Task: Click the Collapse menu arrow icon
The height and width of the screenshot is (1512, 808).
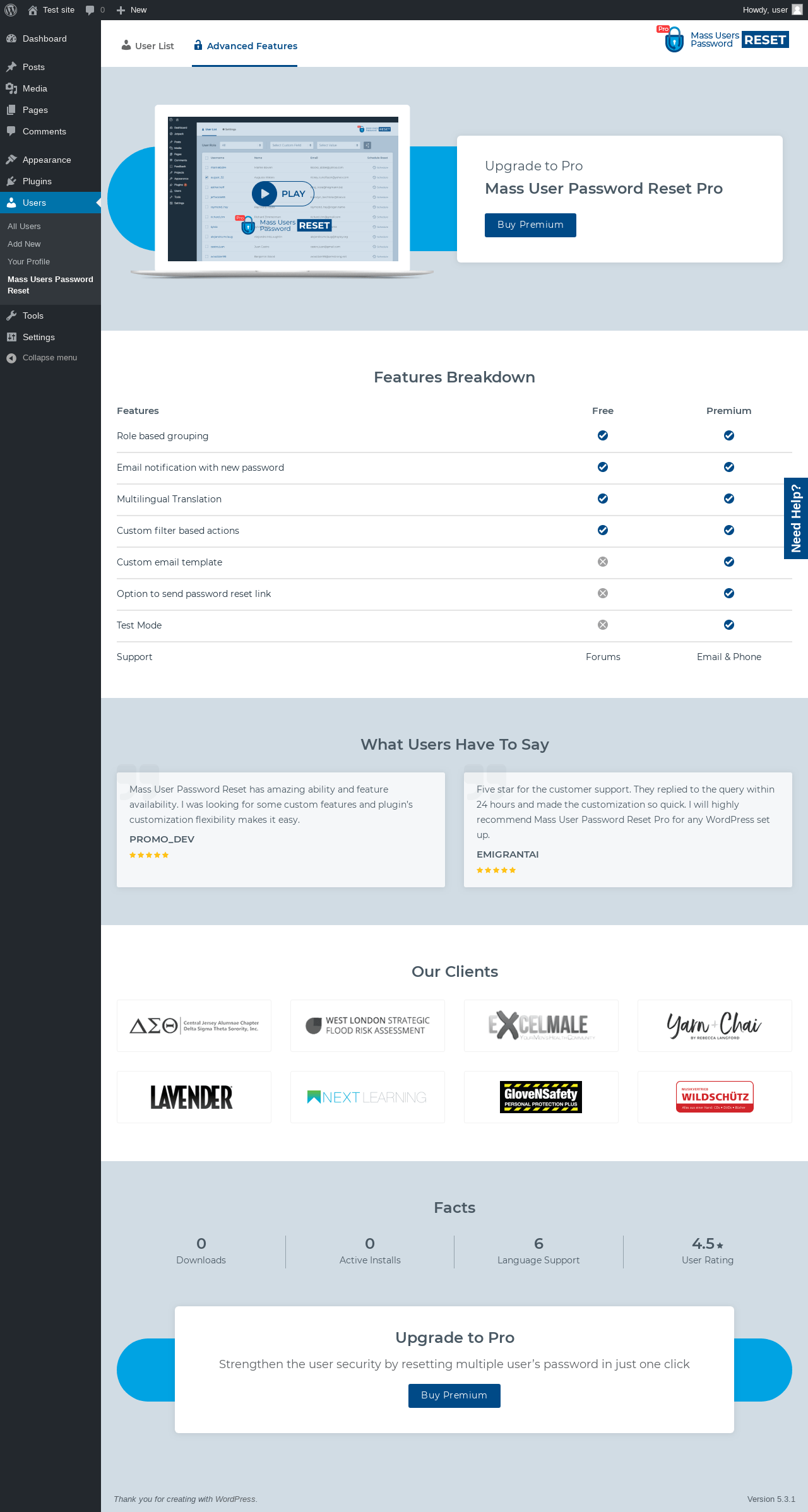Action: (11, 358)
